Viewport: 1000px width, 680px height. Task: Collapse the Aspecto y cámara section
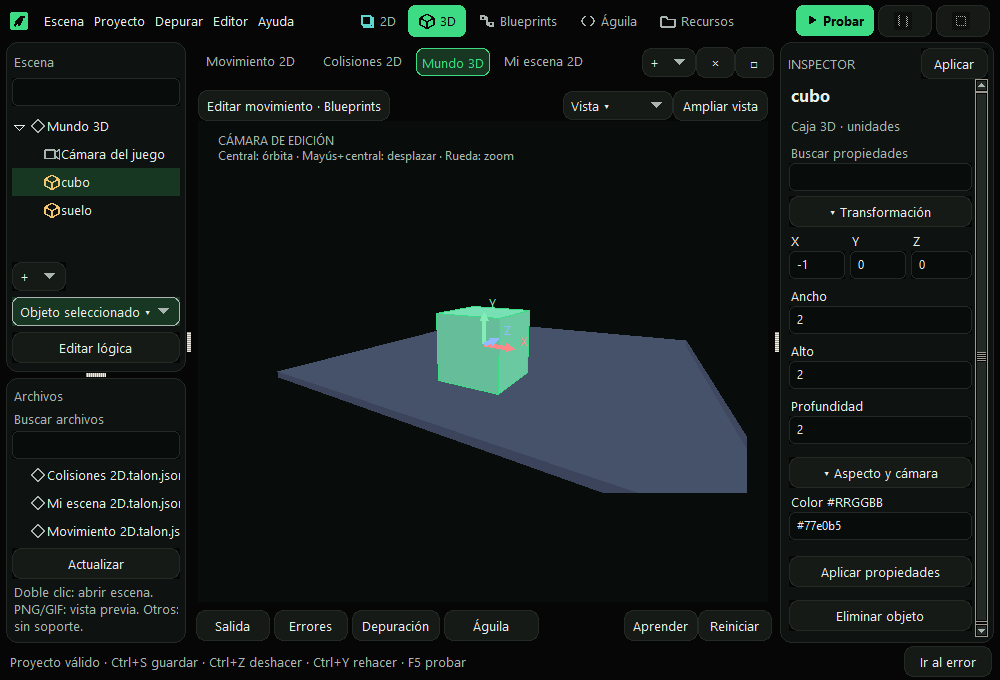tap(880, 473)
